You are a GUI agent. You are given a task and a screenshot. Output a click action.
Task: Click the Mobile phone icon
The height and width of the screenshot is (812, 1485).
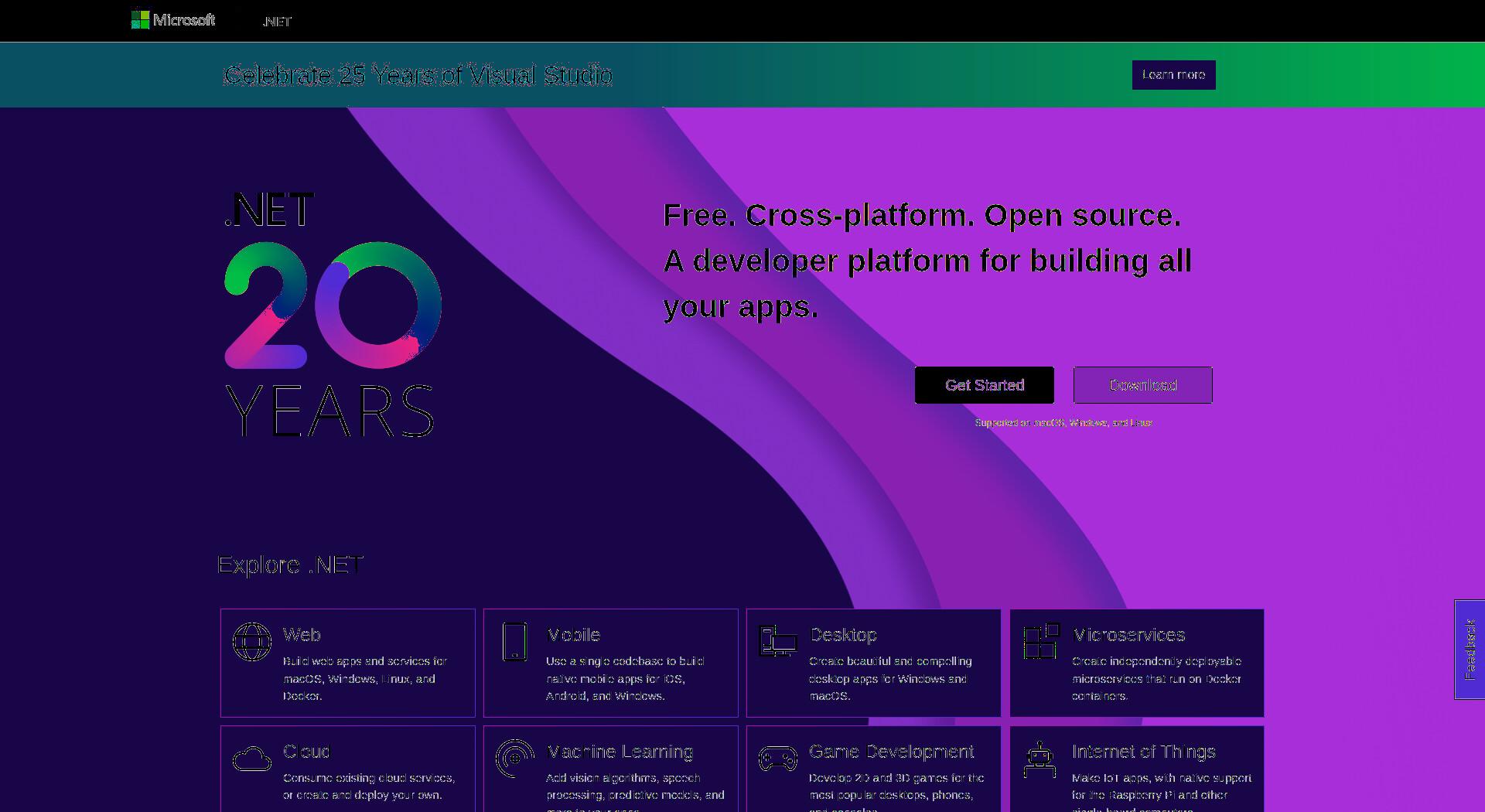pyautogui.click(x=514, y=642)
